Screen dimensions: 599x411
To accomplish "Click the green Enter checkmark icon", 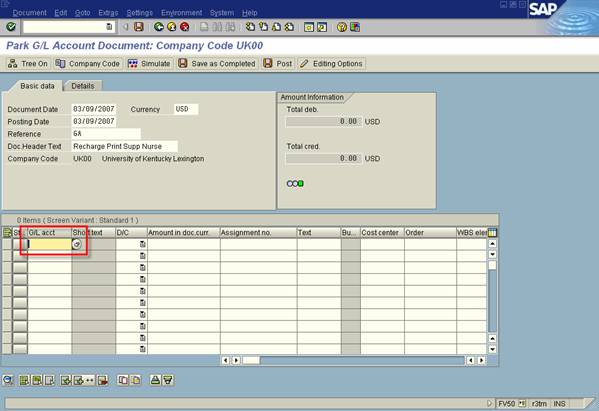I will [11, 27].
